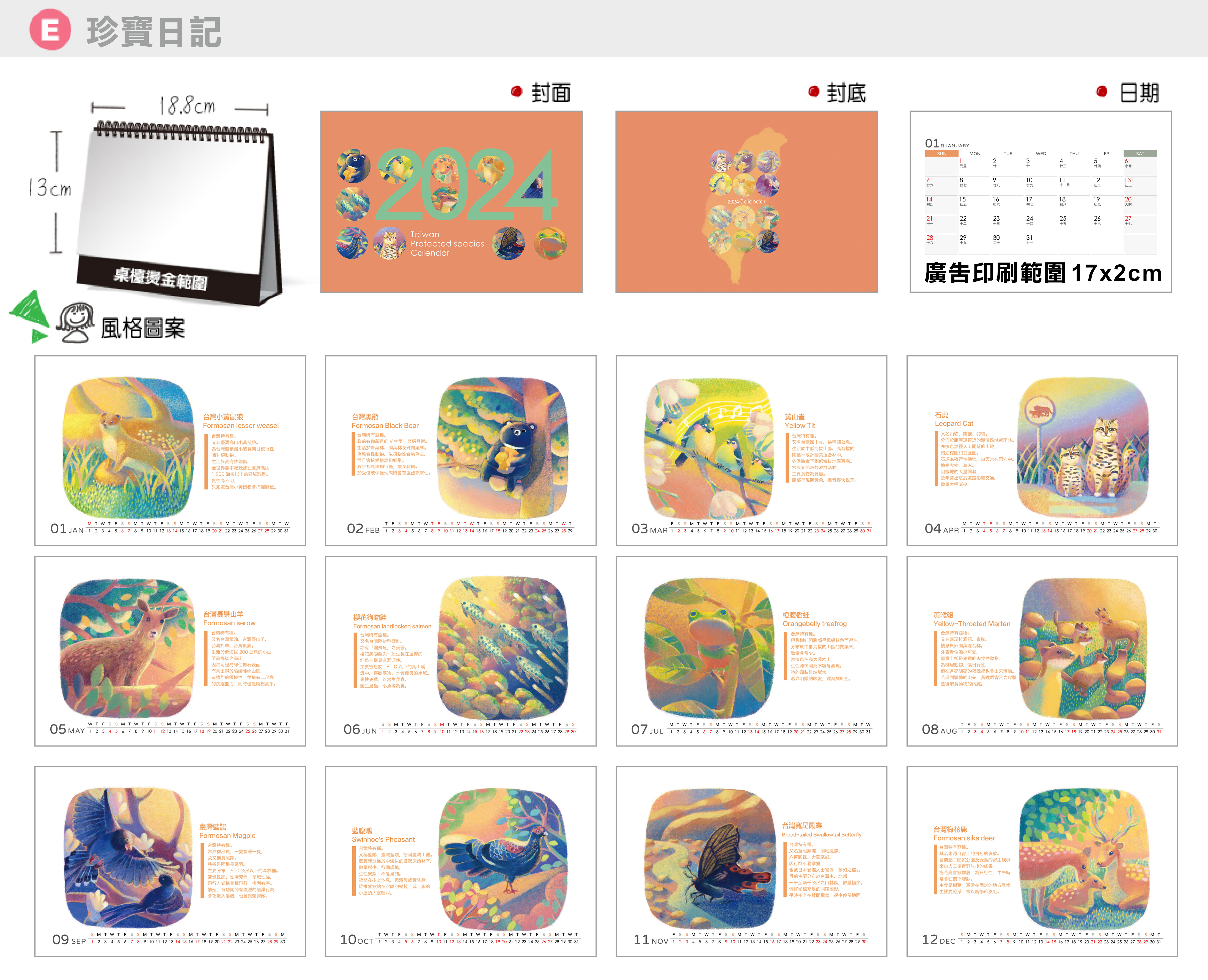Screen dimensions: 1208x980
Task: Open the 2024 front cover preview
Action: (451, 202)
